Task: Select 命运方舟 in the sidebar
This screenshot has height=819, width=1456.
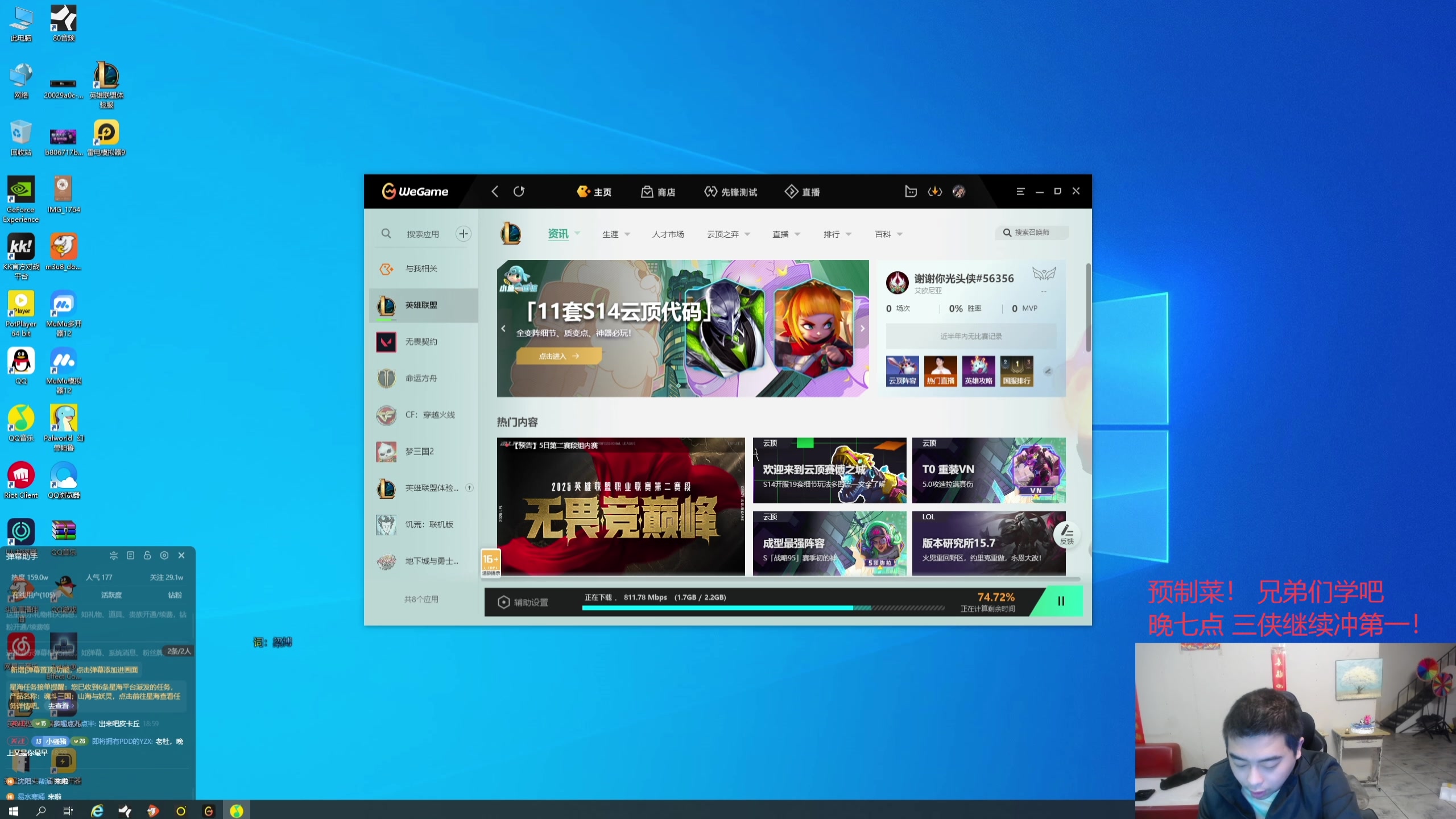Action: [424, 378]
